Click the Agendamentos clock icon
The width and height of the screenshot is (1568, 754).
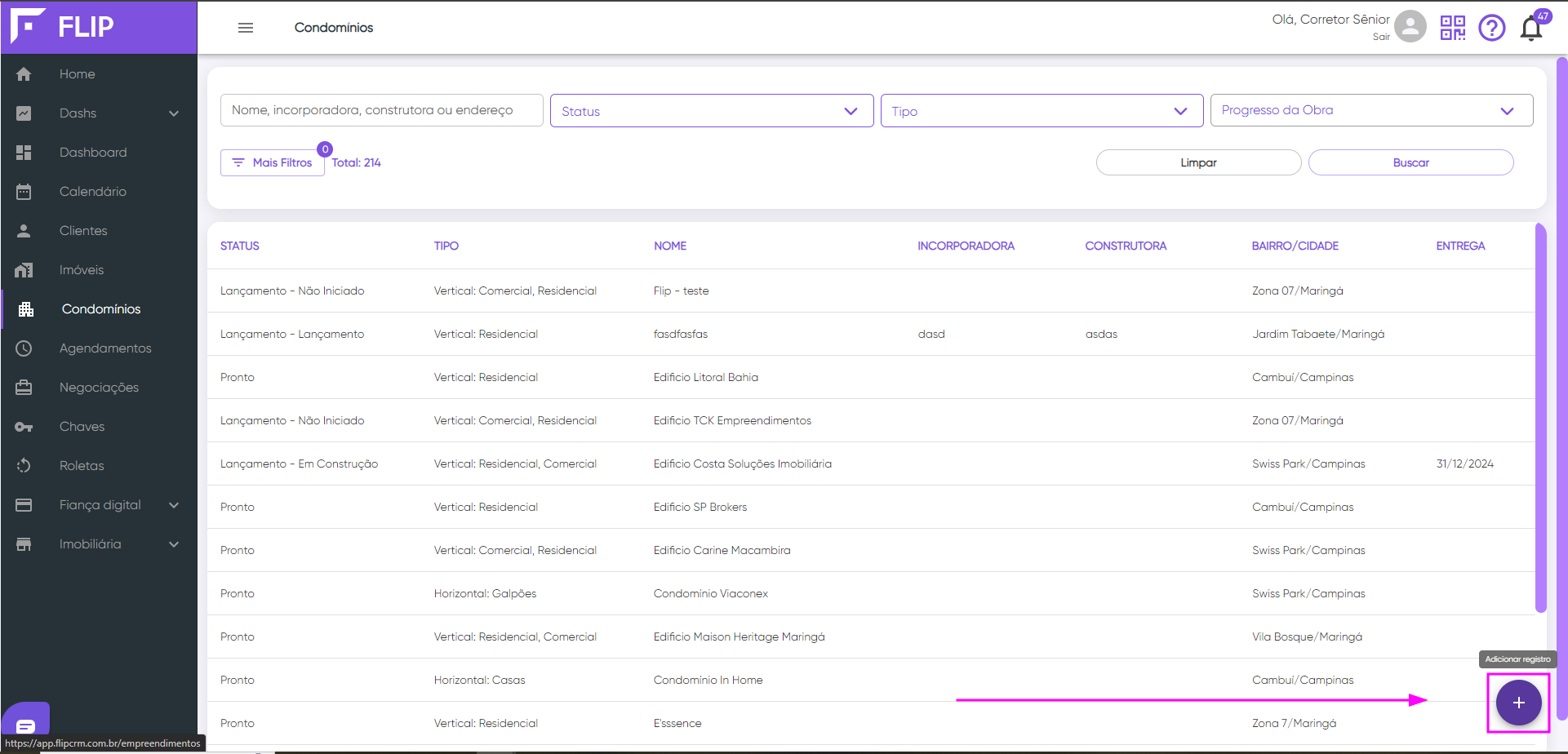[24, 348]
